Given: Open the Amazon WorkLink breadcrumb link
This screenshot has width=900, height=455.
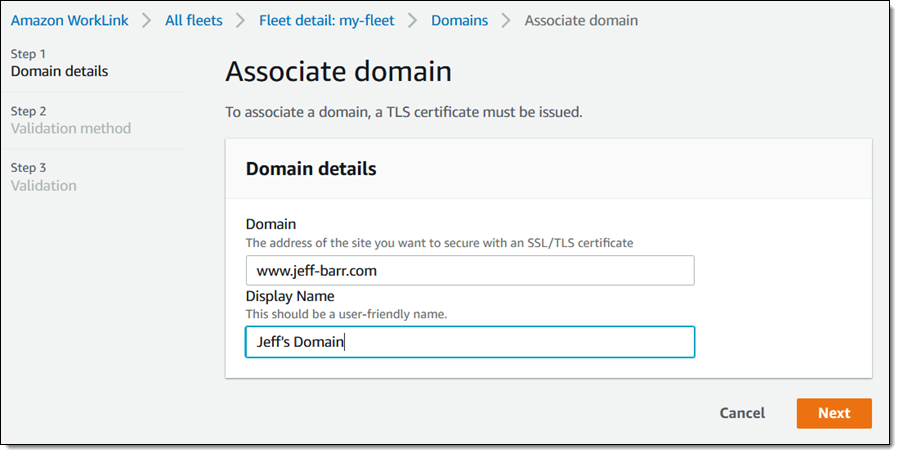Looking at the screenshot, I should pos(71,20).
